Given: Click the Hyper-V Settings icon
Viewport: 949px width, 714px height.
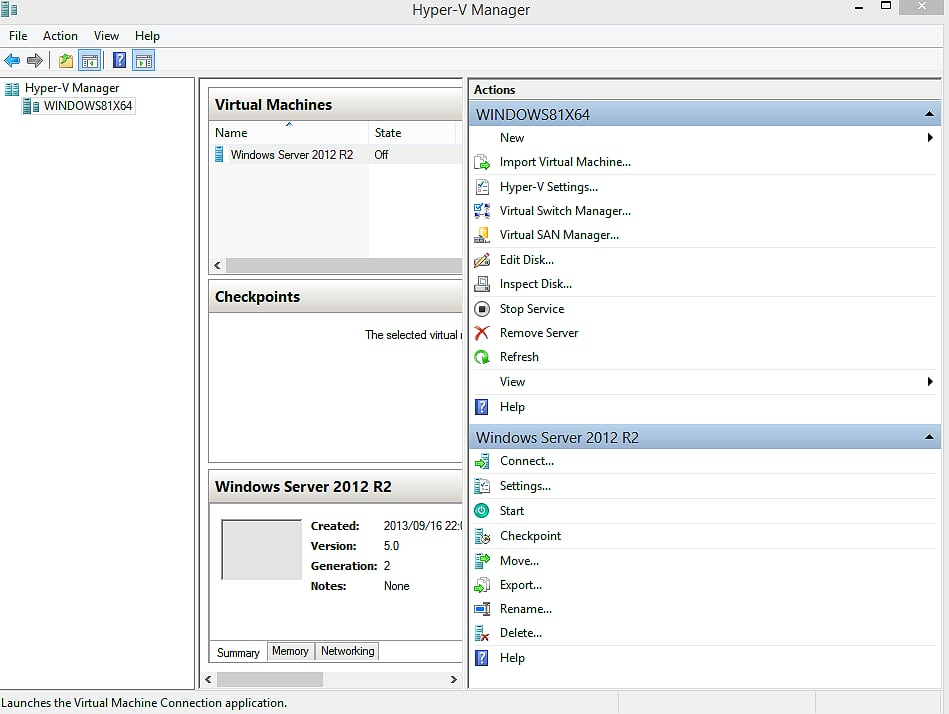Looking at the screenshot, I should point(482,187).
